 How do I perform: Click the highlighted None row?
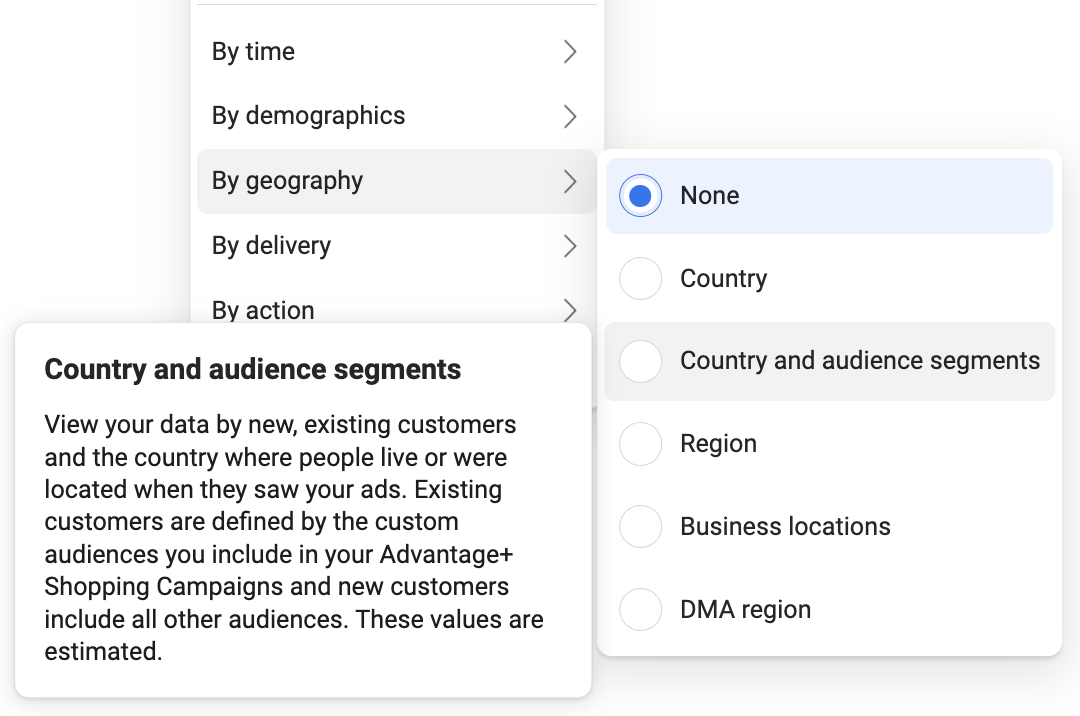coord(828,195)
